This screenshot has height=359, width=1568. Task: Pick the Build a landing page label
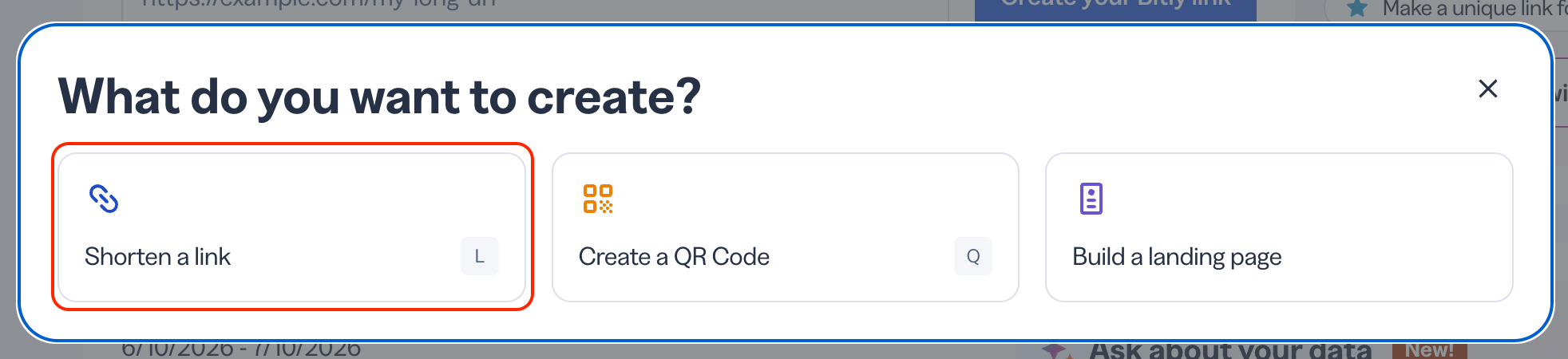1177,257
